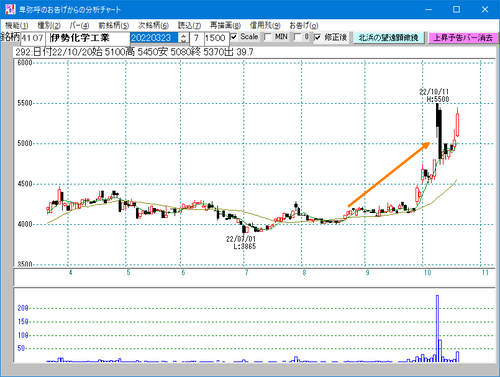Open the 機能(1) menu
Image resolution: width=500 pixels, height=377 pixels.
[17, 25]
